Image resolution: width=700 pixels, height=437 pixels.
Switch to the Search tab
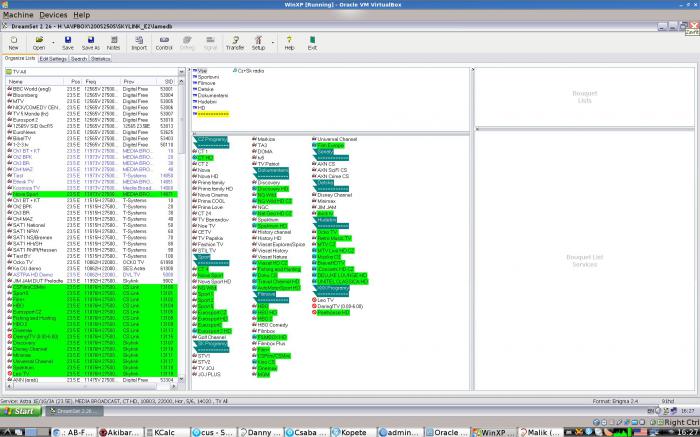[79, 59]
